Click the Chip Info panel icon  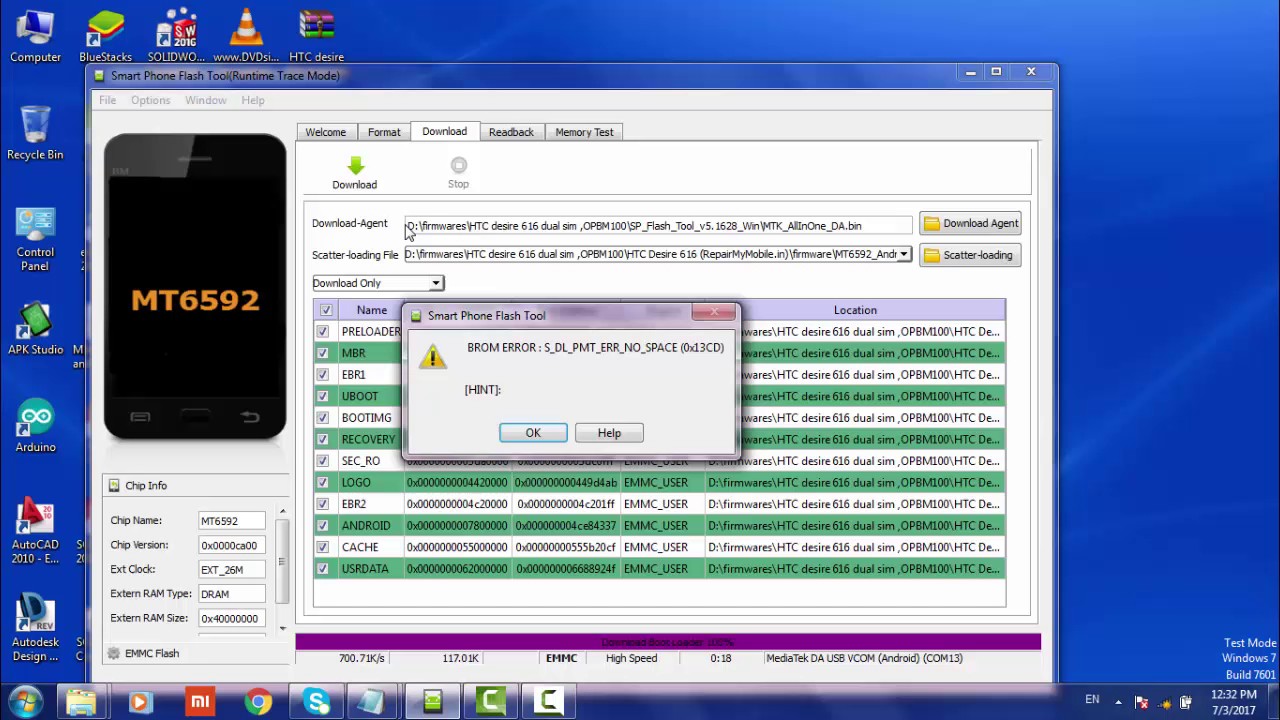[x=113, y=485]
